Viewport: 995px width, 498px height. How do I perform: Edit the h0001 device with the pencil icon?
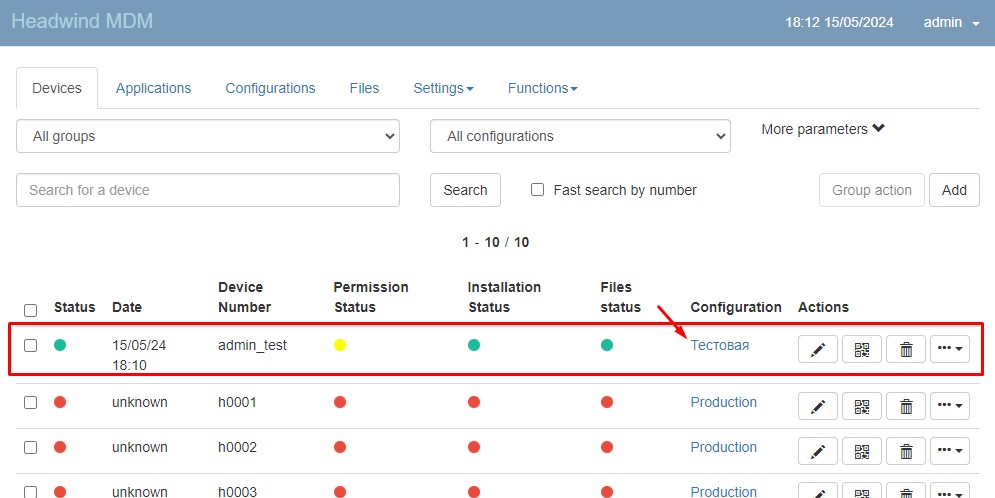click(818, 406)
